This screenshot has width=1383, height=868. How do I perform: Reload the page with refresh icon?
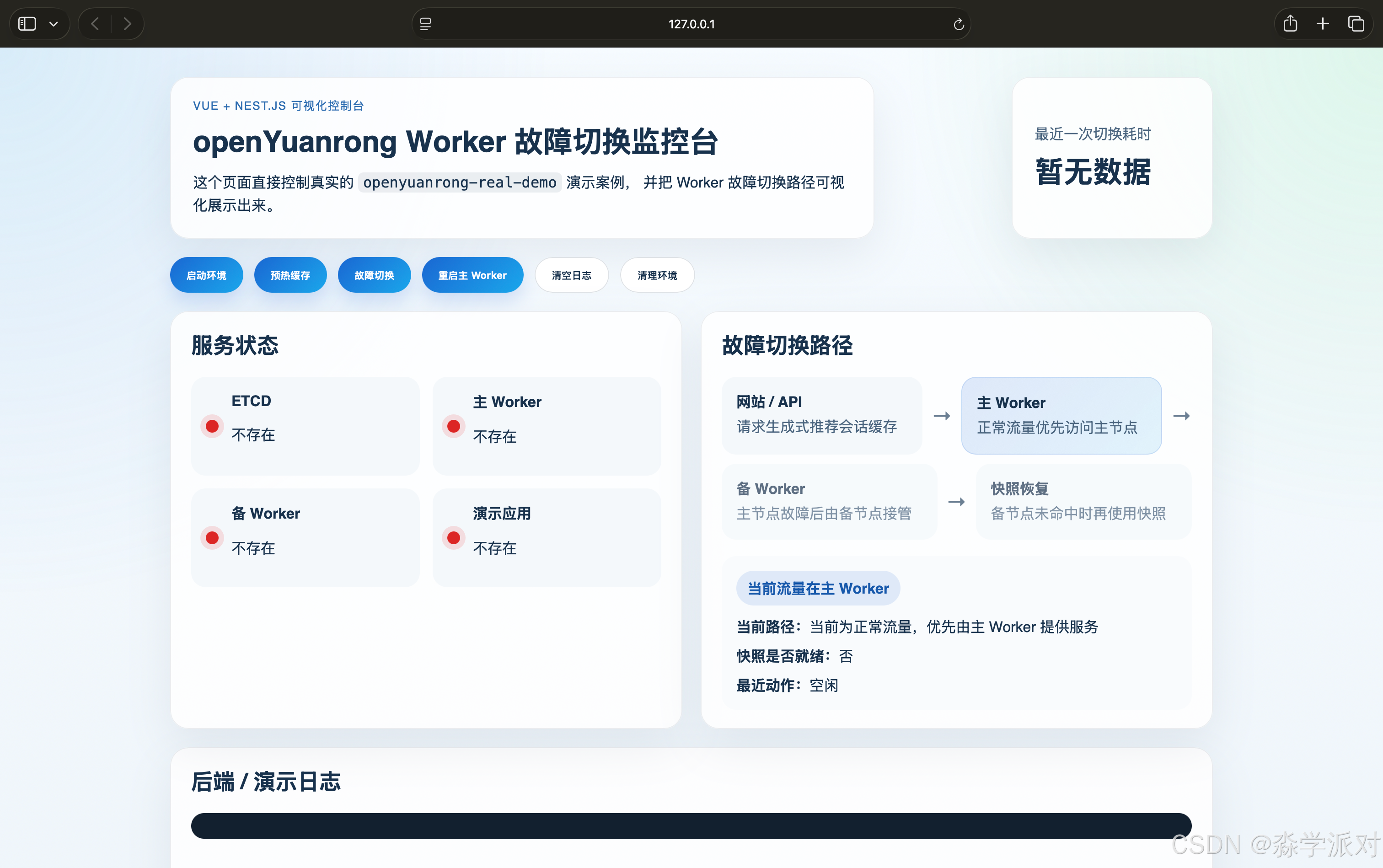click(958, 23)
